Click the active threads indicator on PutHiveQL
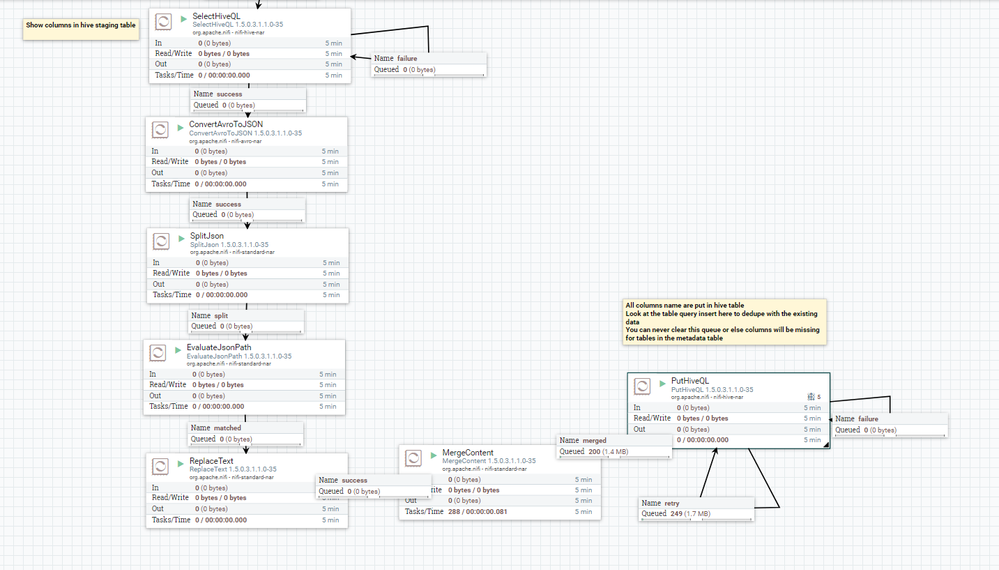The height and width of the screenshot is (570, 999). [814, 397]
